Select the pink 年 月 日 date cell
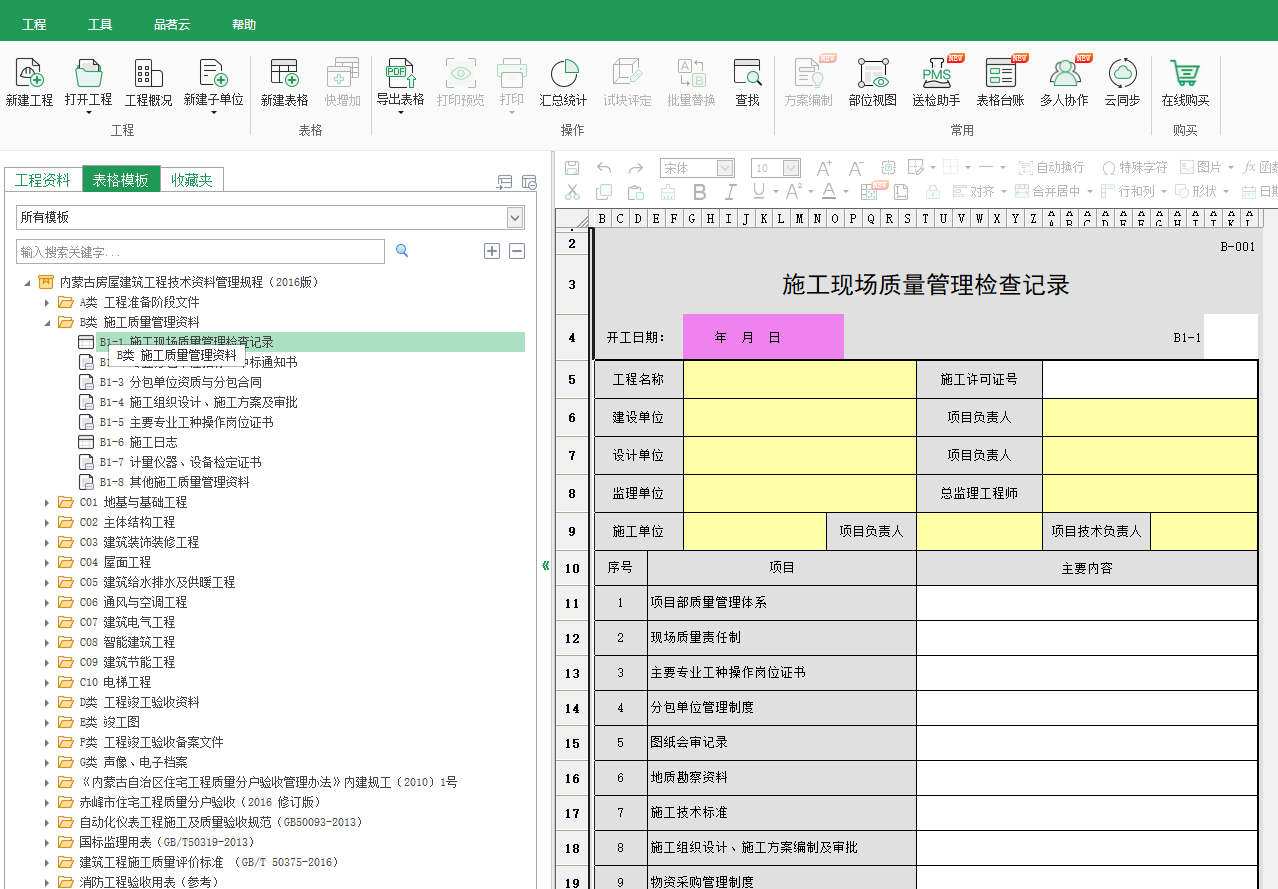1278x889 pixels. pos(763,337)
